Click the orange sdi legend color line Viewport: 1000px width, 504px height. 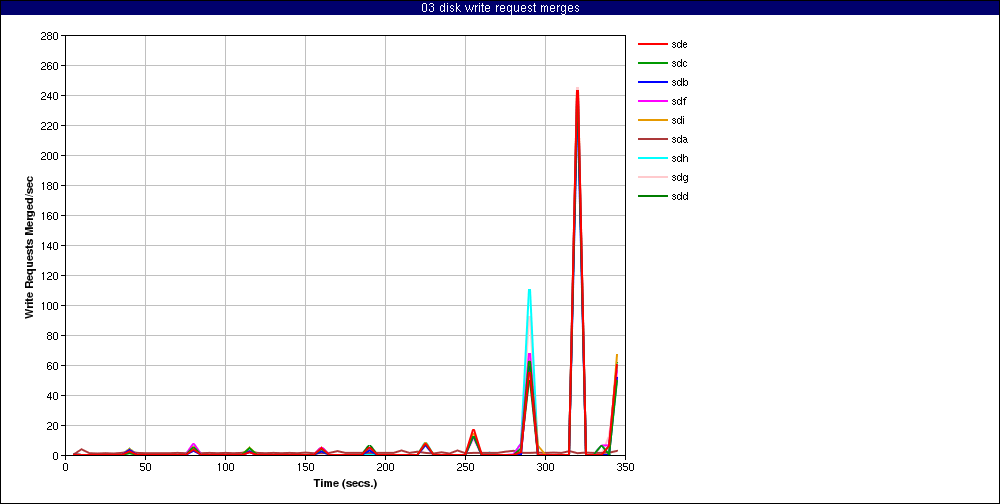(x=652, y=121)
